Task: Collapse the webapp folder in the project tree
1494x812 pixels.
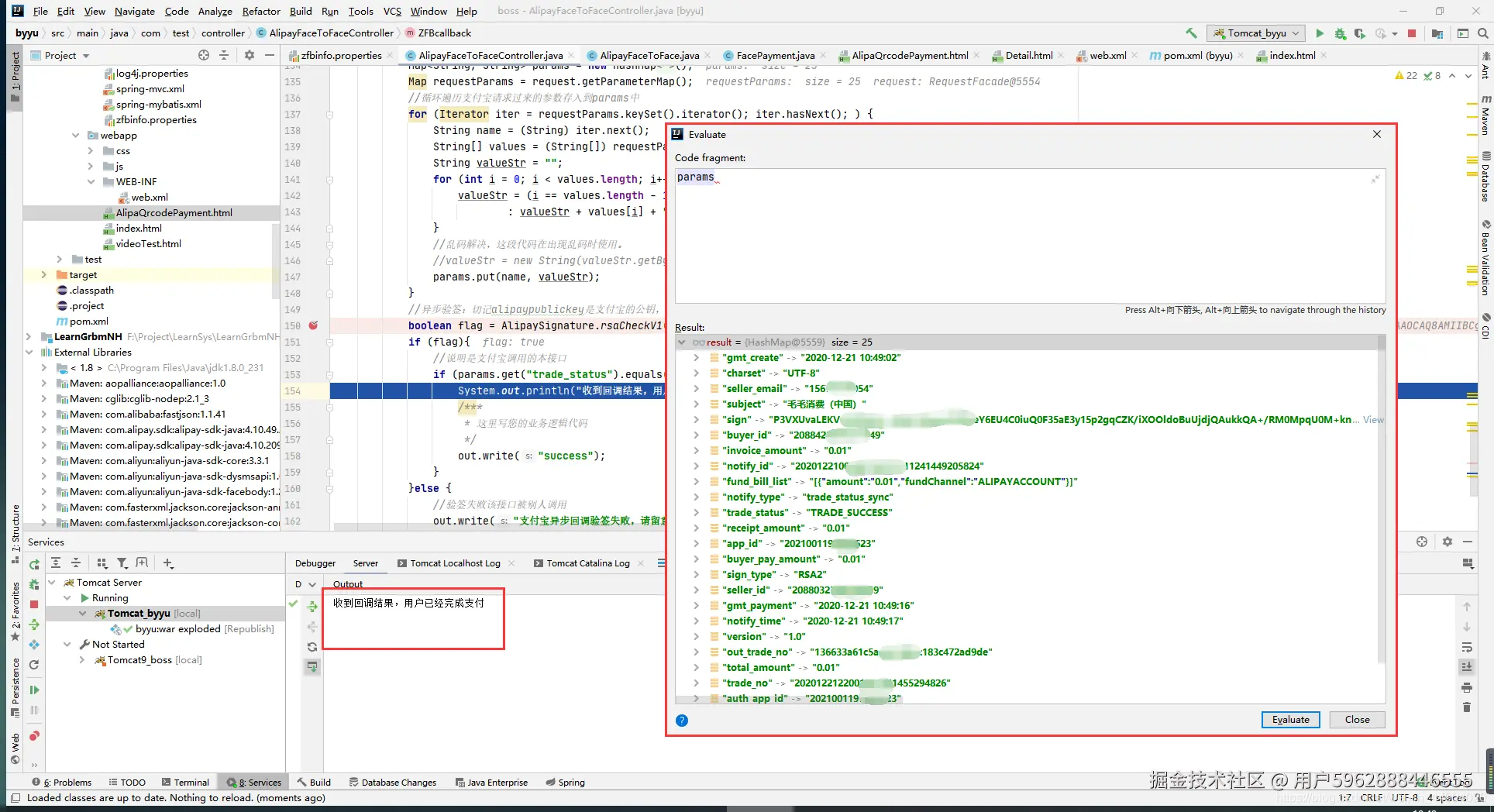Action: (75, 136)
